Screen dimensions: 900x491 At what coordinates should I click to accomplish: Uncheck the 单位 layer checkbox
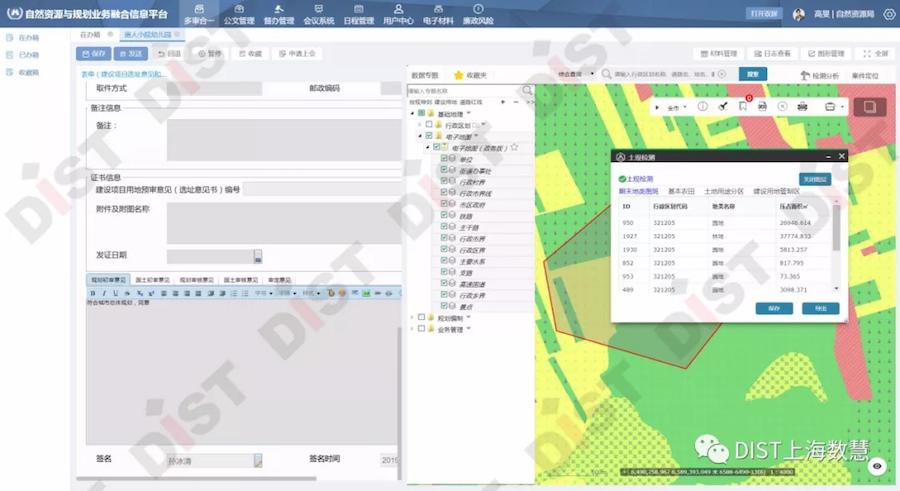tap(444, 158)
